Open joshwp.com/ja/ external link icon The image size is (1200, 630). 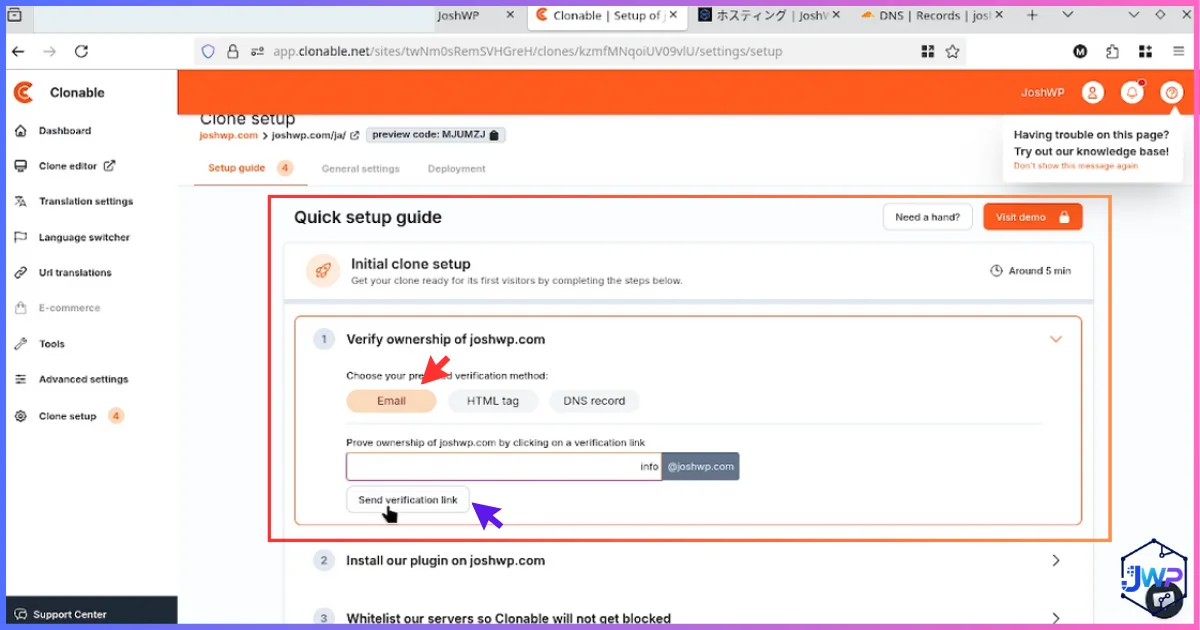tap(354, 135)
